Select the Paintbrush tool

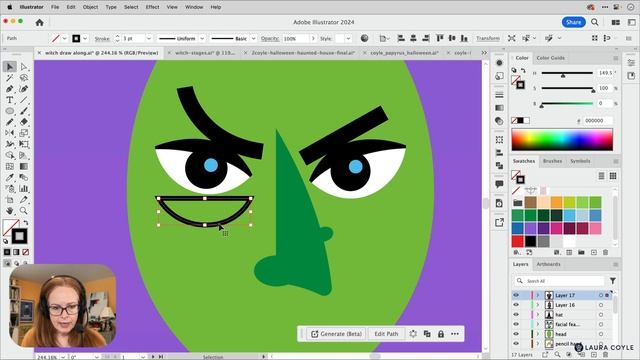click(x=24, y=111)
